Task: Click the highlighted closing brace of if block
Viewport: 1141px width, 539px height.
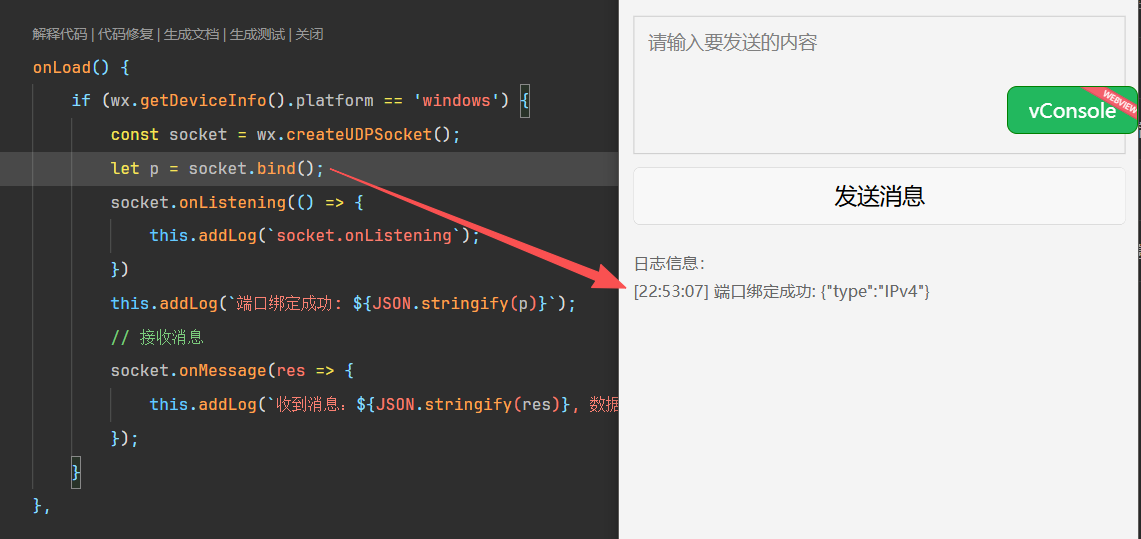Action: [x=76, y=472]
